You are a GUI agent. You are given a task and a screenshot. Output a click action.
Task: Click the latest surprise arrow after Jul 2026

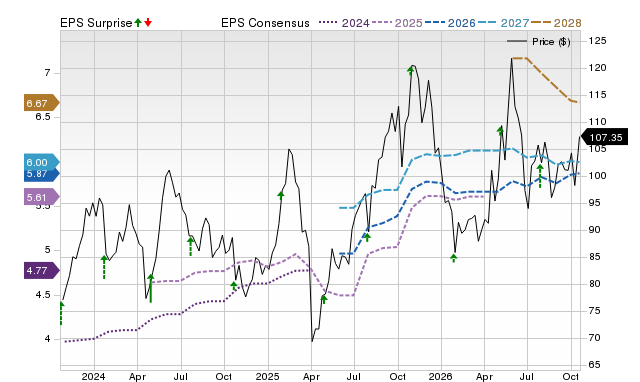click(x=540, y=176)
